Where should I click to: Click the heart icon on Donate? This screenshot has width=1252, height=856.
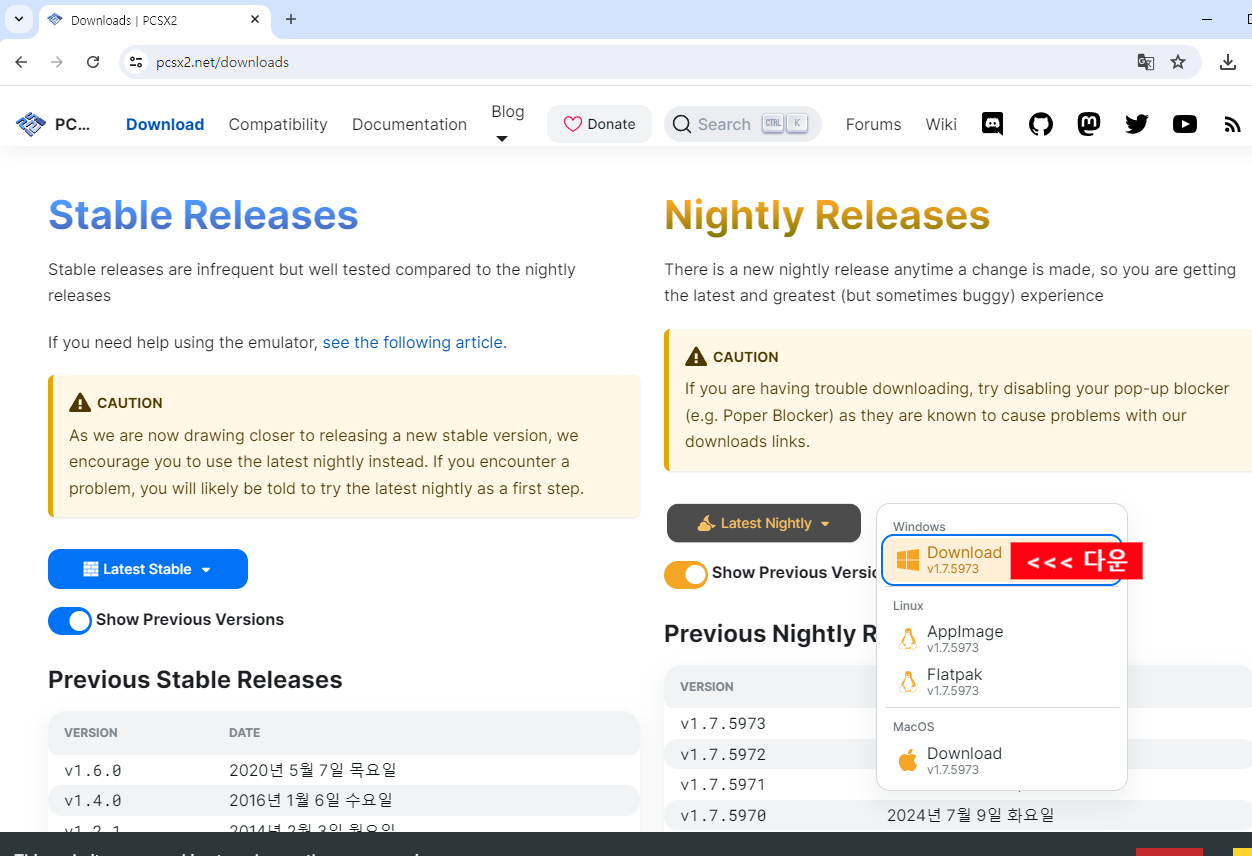click(573, 124)
